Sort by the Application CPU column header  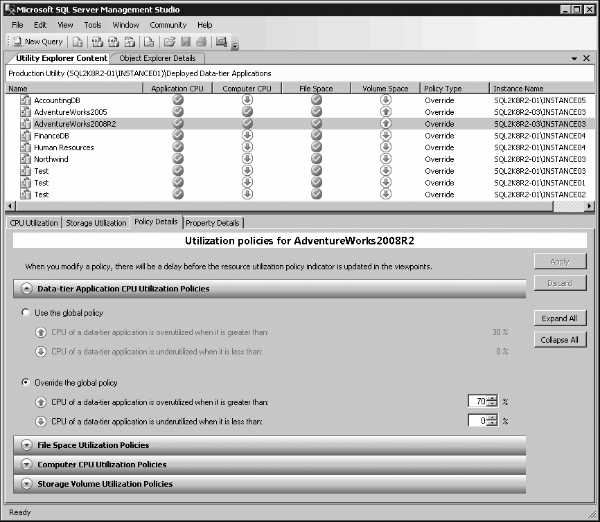(x=177, y=88)
